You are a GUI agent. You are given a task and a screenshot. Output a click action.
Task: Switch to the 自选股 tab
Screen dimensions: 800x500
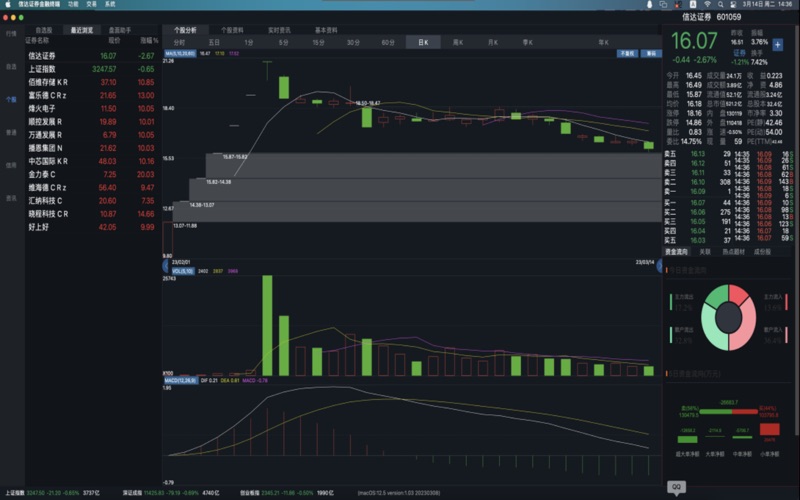(44, 30)
